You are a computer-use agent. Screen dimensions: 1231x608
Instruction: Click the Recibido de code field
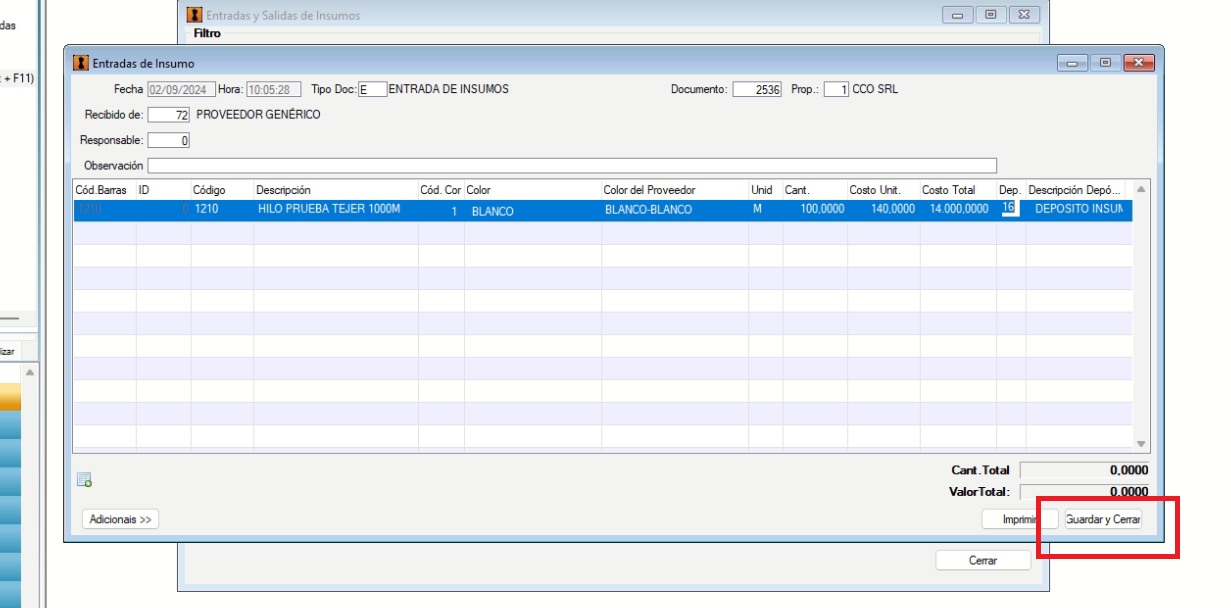click(x=169, y=115)
